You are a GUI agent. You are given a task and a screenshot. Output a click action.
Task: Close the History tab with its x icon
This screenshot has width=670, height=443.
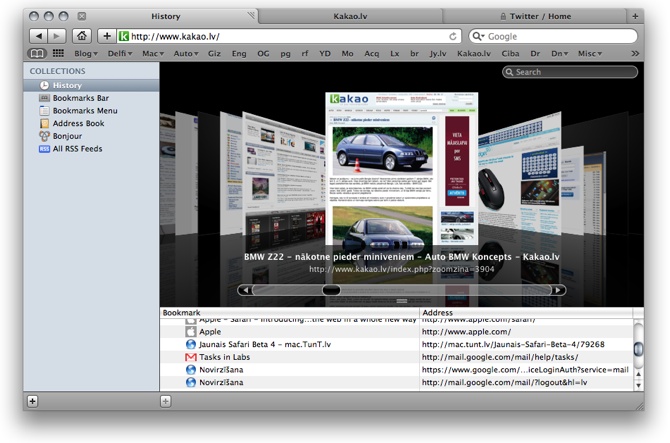point(82,16)
